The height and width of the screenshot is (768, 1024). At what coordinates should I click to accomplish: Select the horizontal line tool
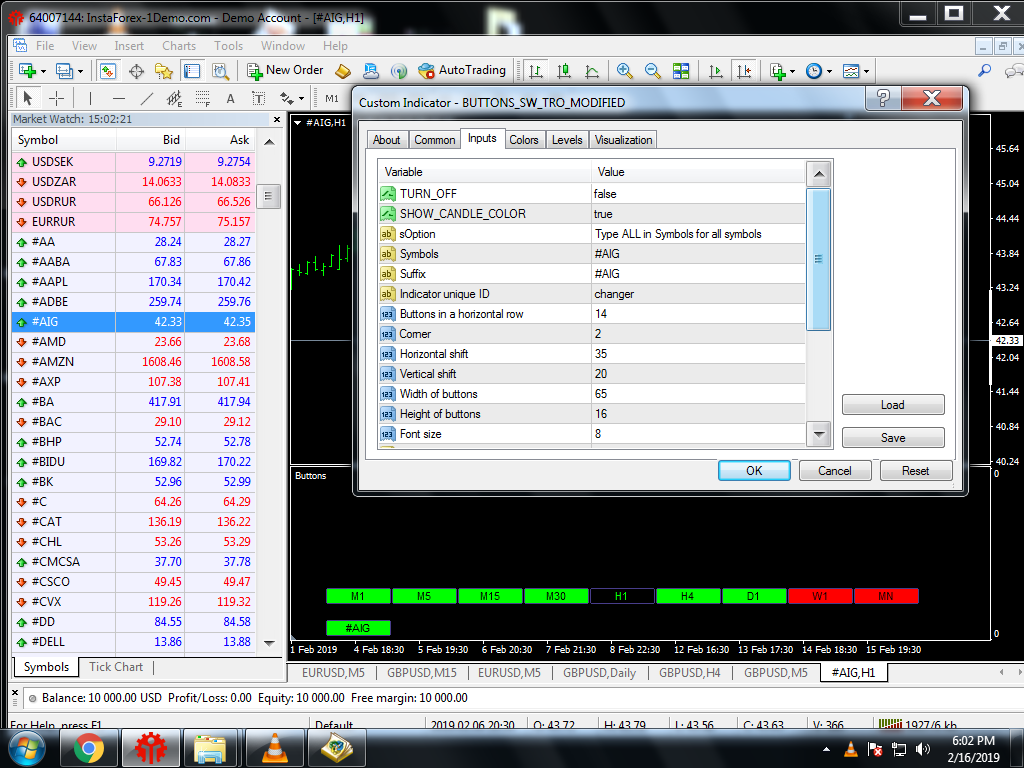pyautogui.click(x=118, y=99)
